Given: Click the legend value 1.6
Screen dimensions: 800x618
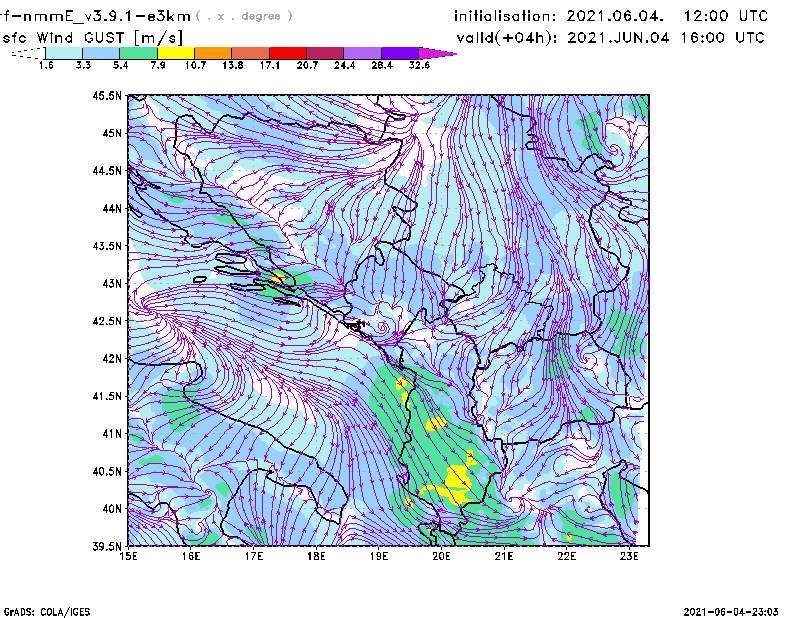Looking at the screenshot, I should 46,65.
